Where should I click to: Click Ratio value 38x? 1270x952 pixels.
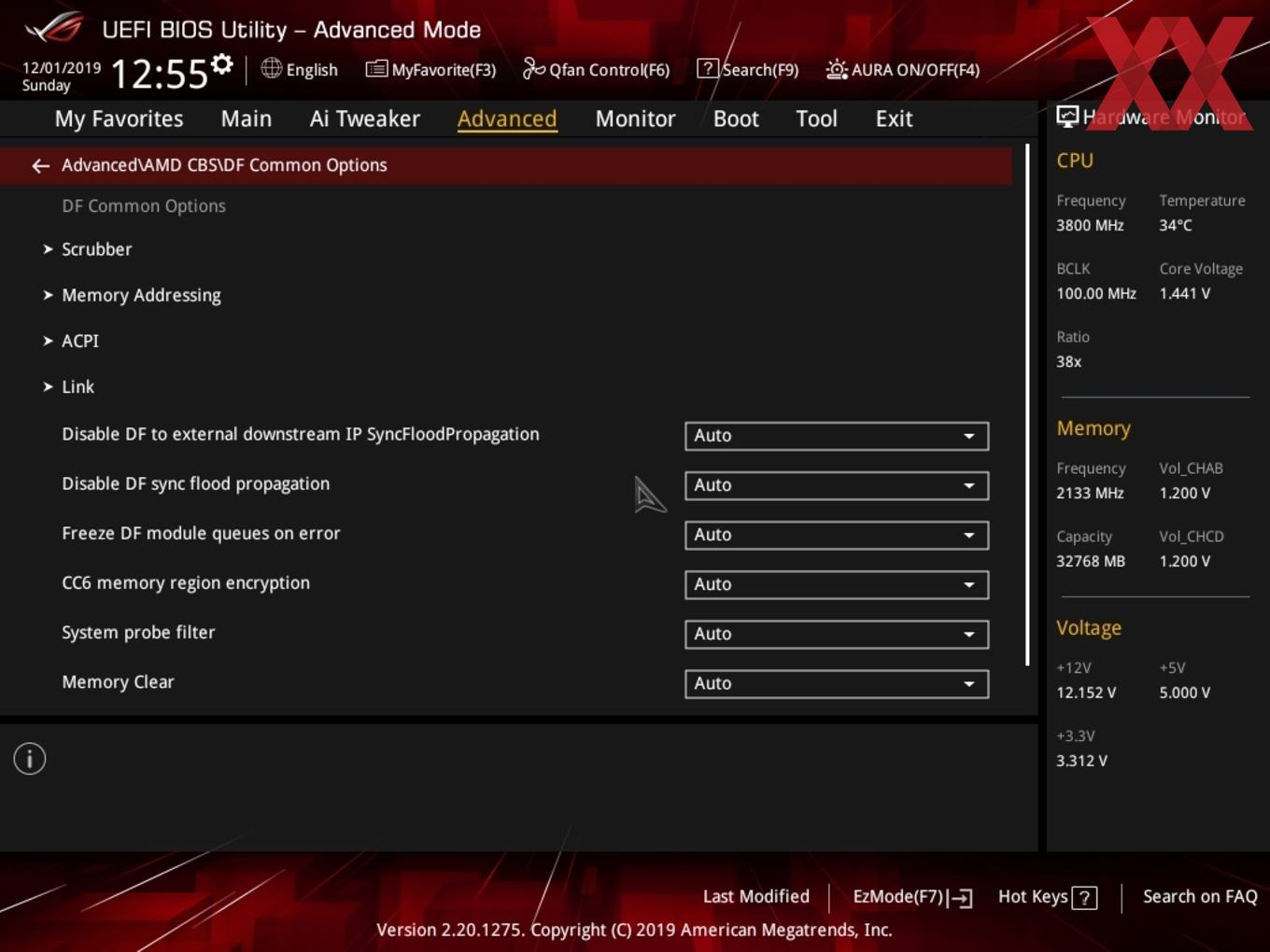(x=1069, y=362)
